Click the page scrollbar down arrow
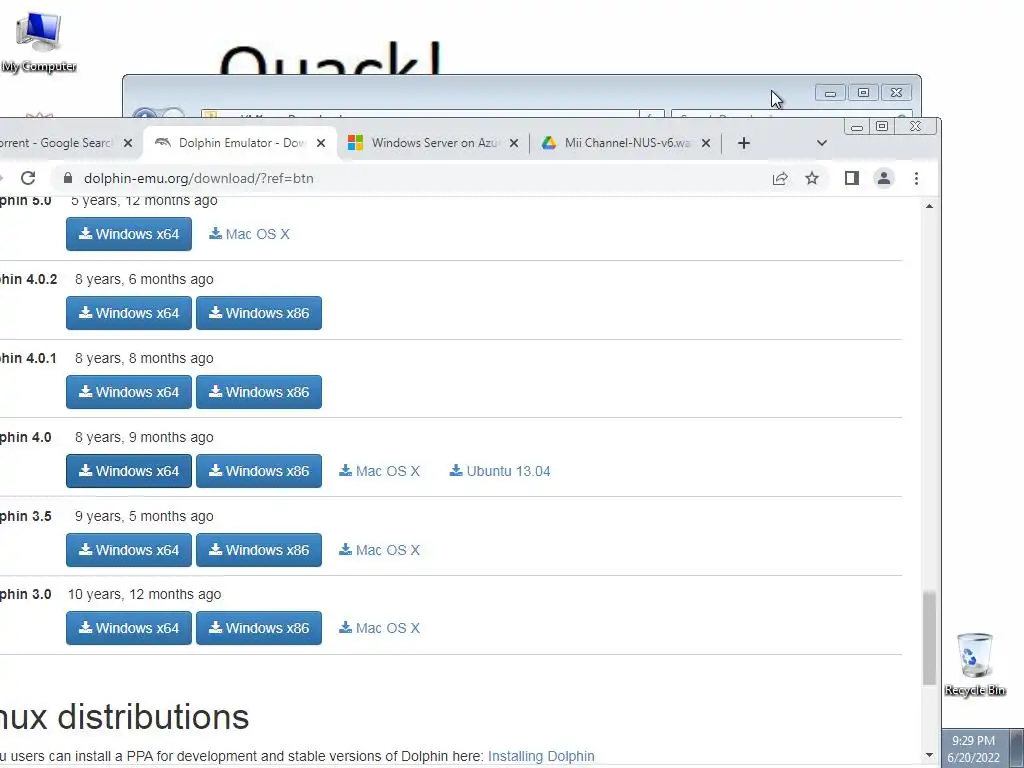Screen dimensions: 1024x768 click(x=929, y=756)
